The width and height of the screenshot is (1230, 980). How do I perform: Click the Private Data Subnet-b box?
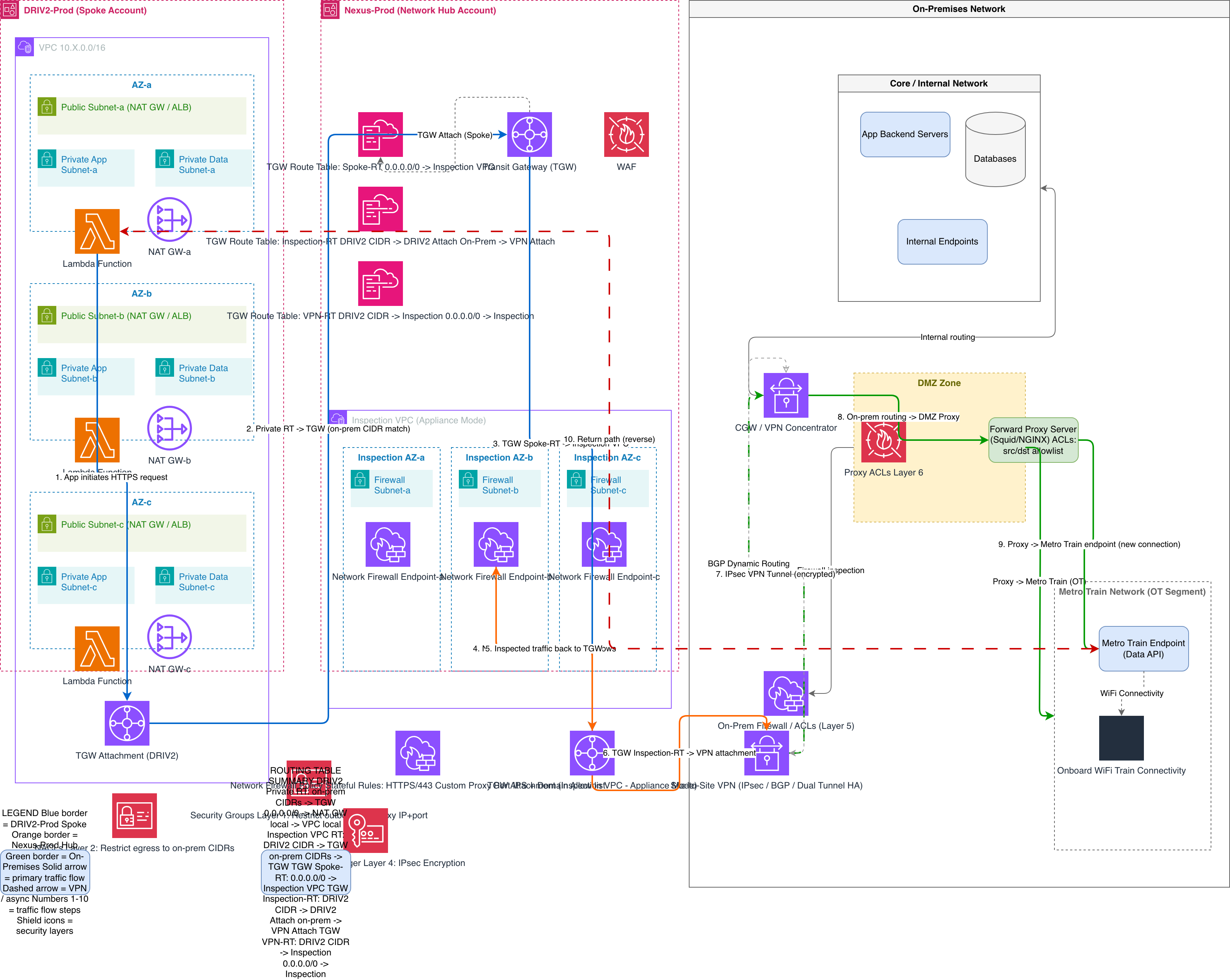[x=204, y=376]
